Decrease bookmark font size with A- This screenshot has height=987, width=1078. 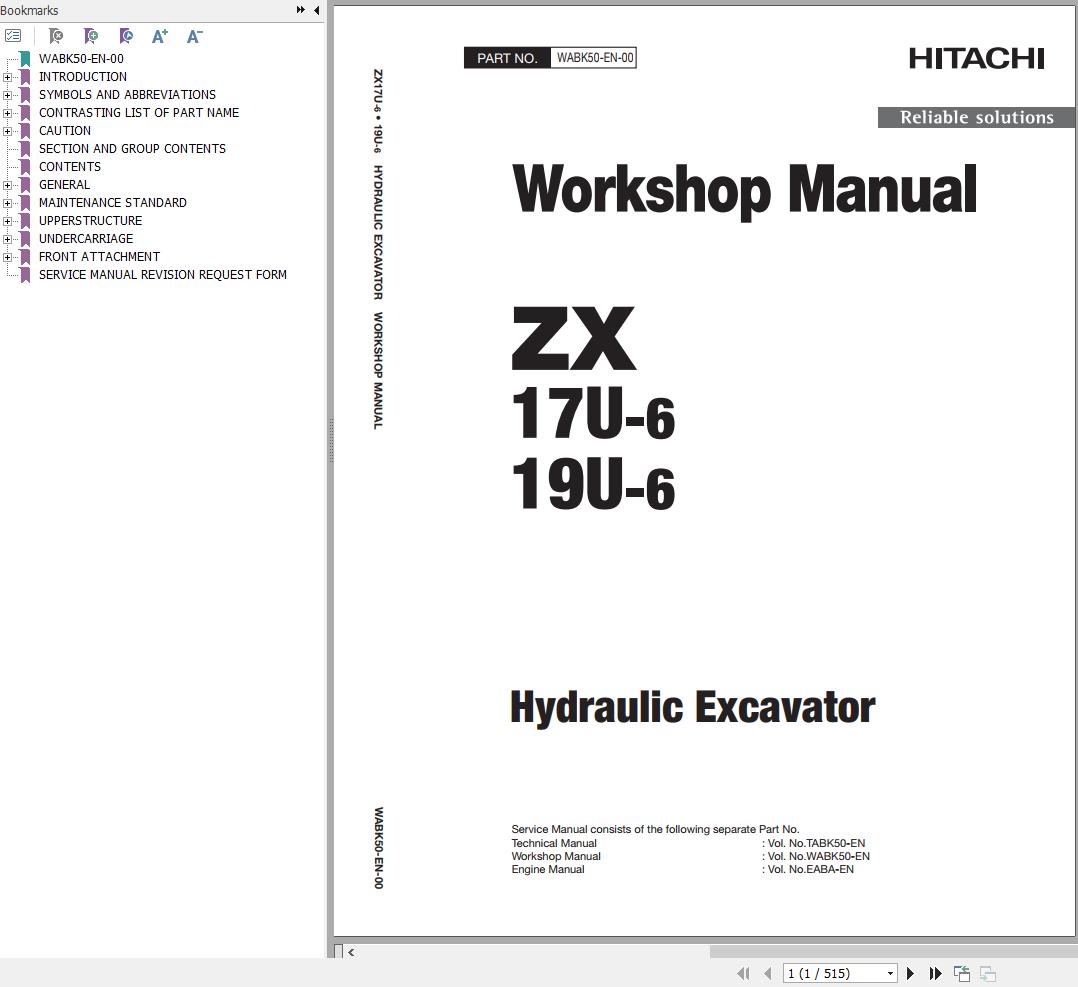click(x=195, y=36)
